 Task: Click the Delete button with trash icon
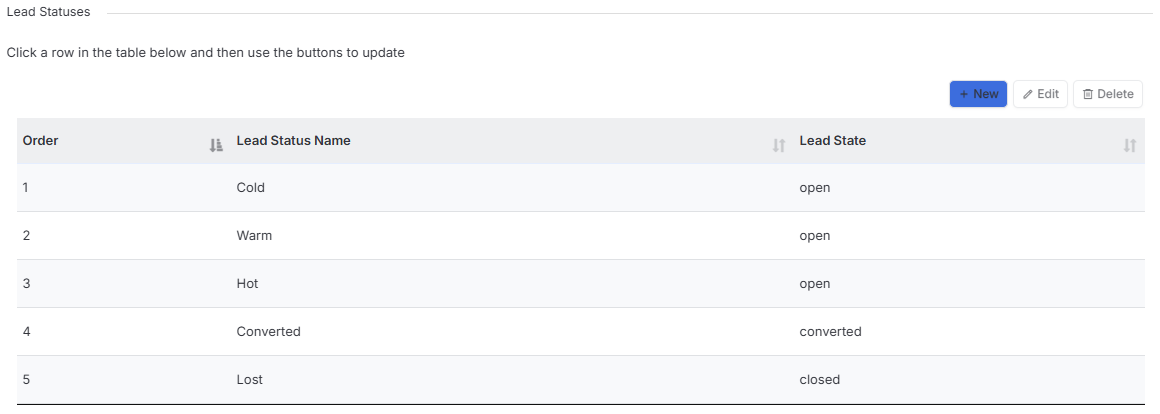click(1107, 94)
